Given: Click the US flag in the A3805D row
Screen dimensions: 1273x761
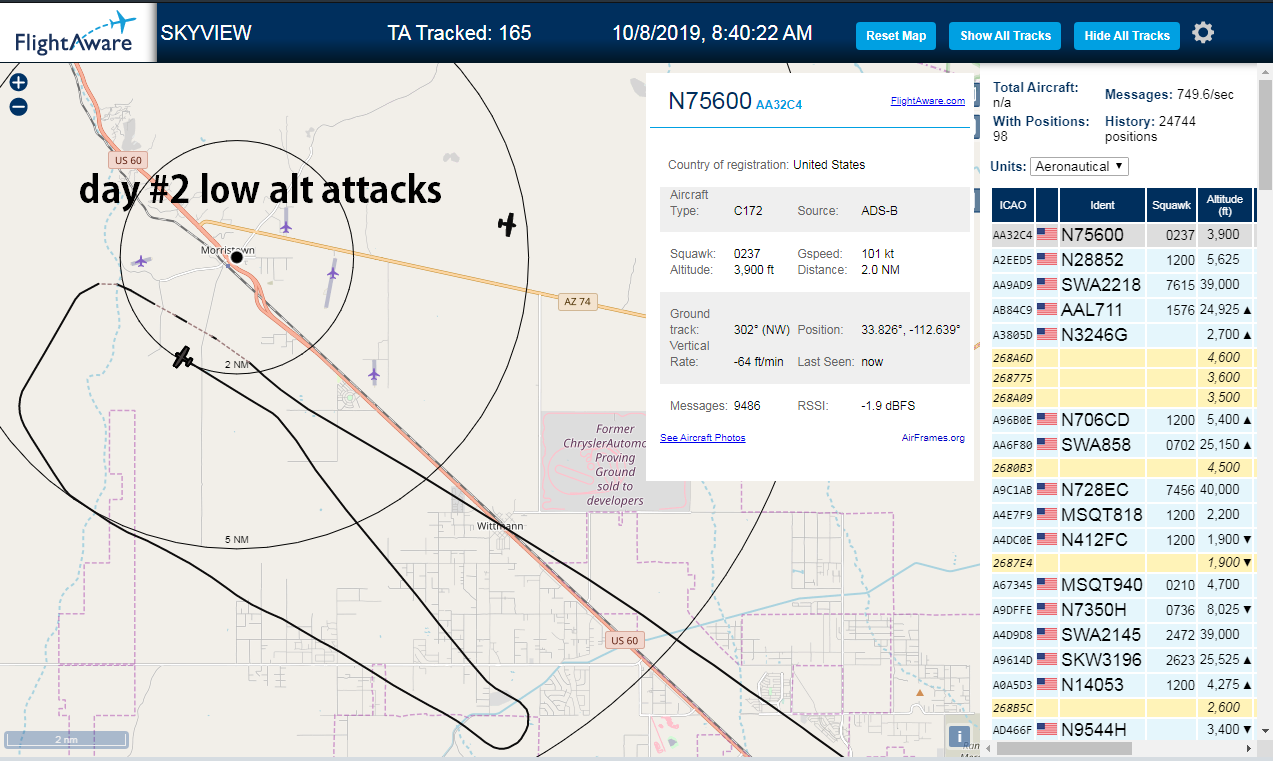Looking at the screenshot, I should click(1047, 335).
